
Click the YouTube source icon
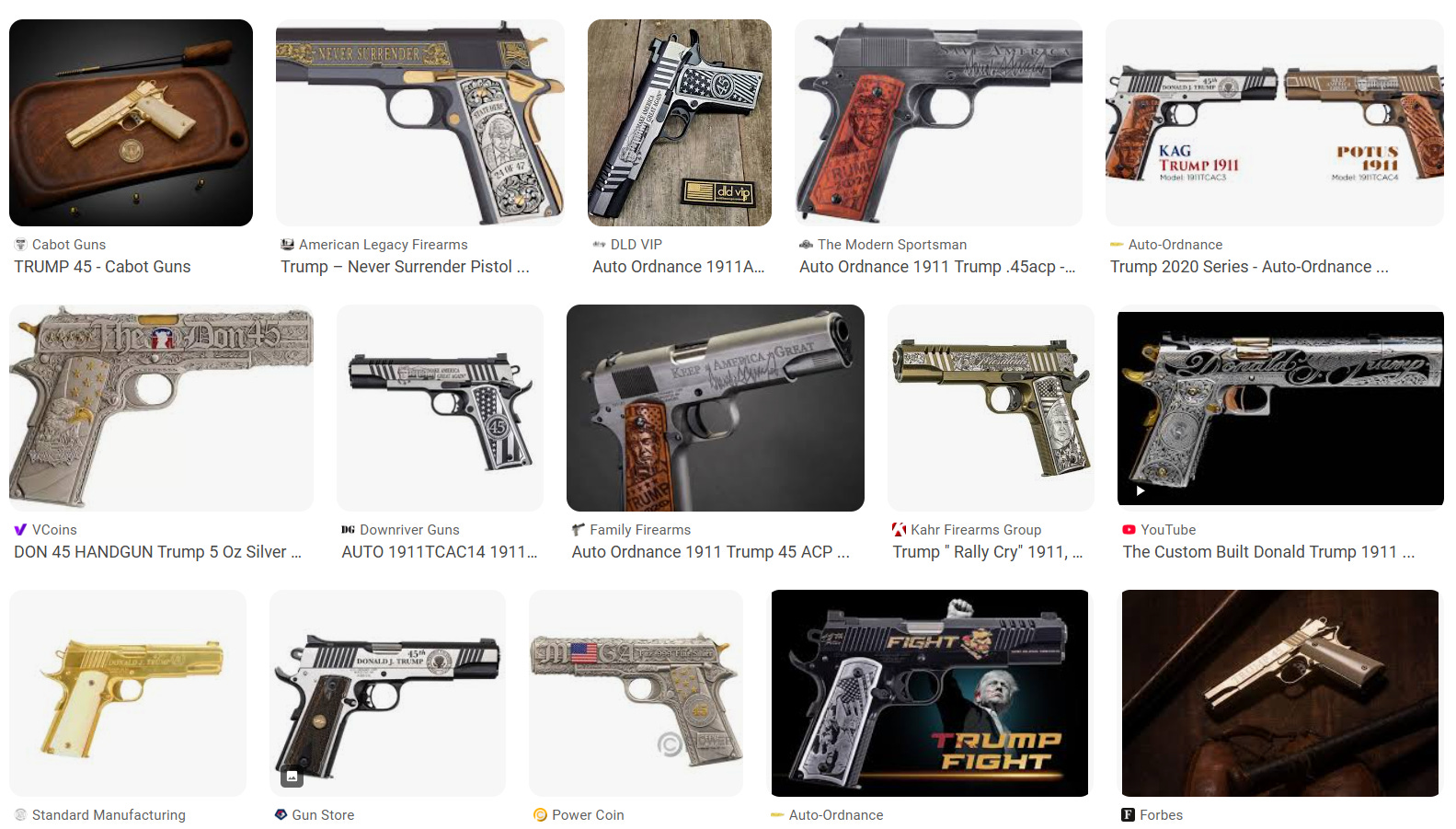point(1129,530)
